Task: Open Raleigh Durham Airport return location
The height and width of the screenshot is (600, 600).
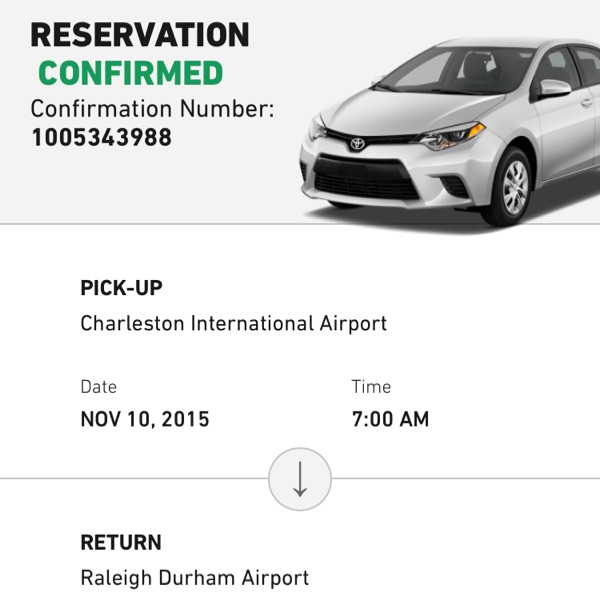Action: [x=195, y=578]
